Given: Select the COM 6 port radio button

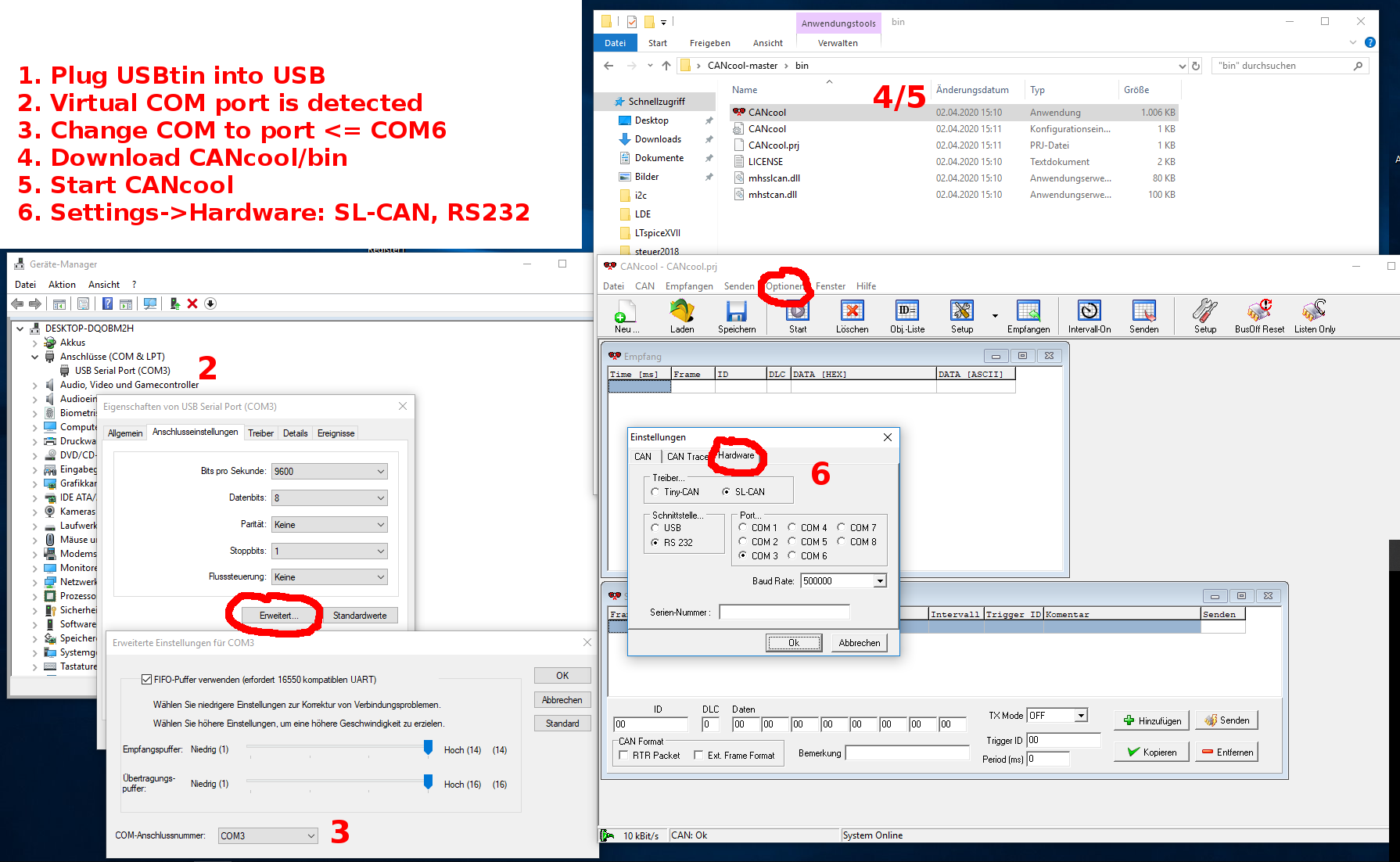Looking at the screenshot, I should tap(792, 555).
